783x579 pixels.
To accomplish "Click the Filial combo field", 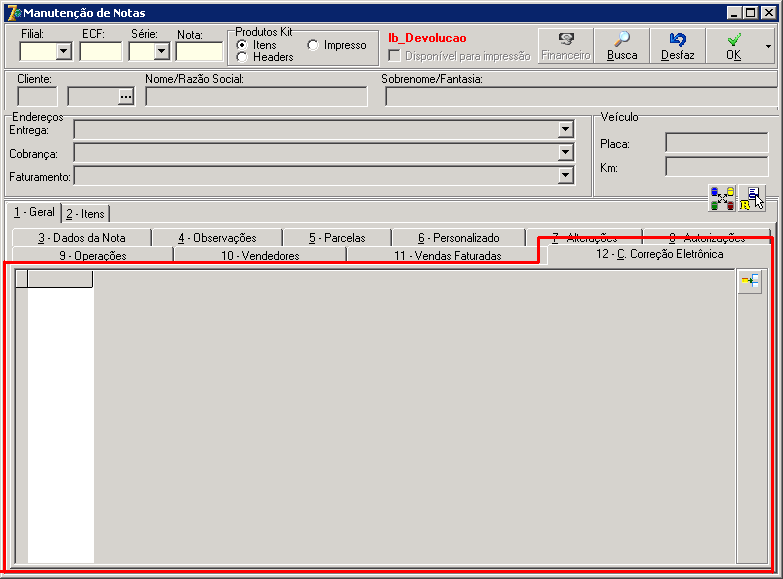I will (x=45, y=51).
